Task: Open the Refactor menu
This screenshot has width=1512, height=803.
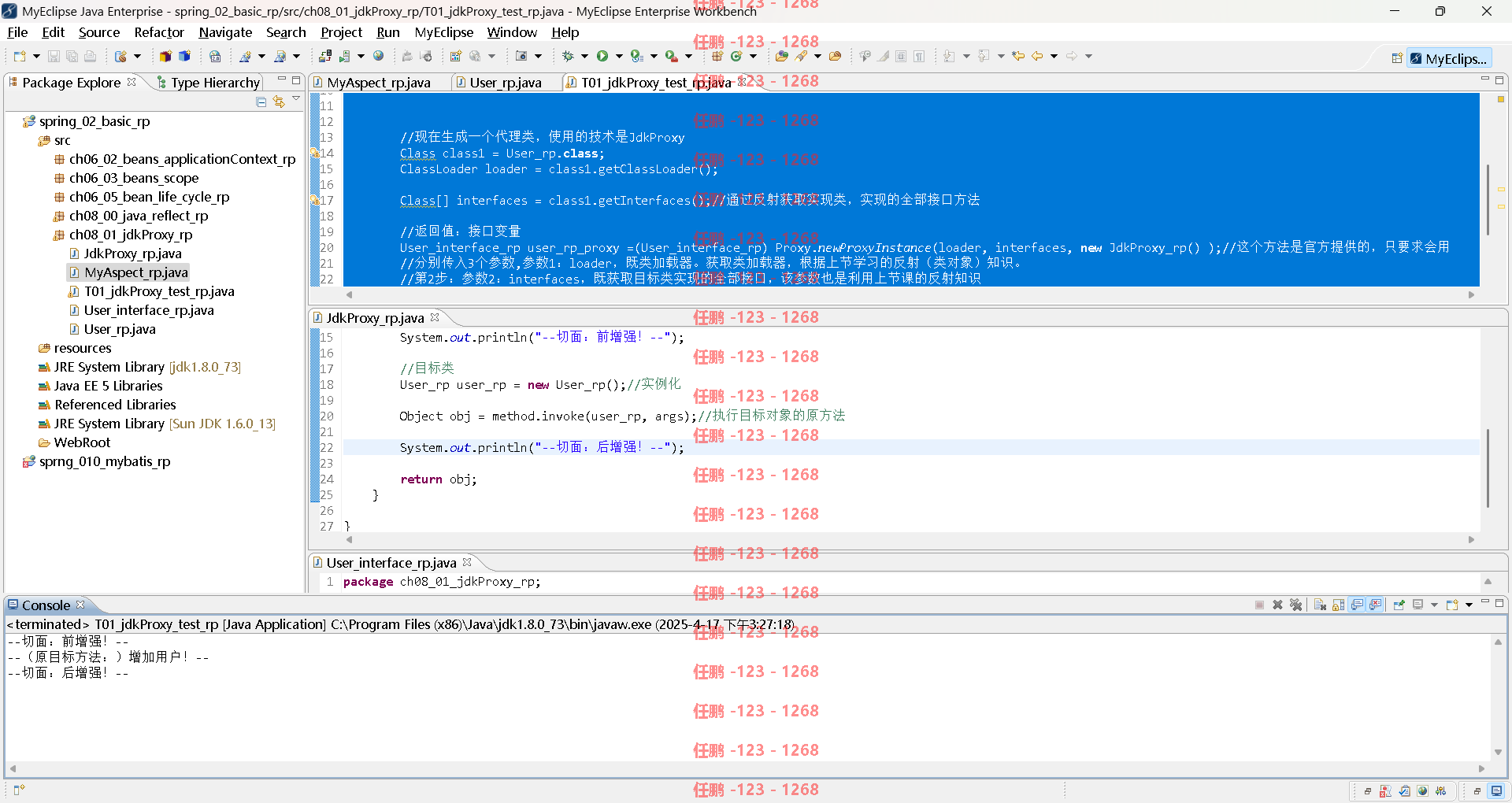Action: coord(159,32)
